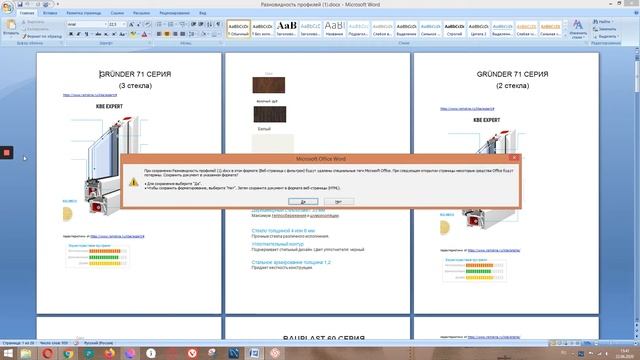The width and height of the screenshot is (640, 360).
Task: Click the grow font icon
Action: [131, 24]
